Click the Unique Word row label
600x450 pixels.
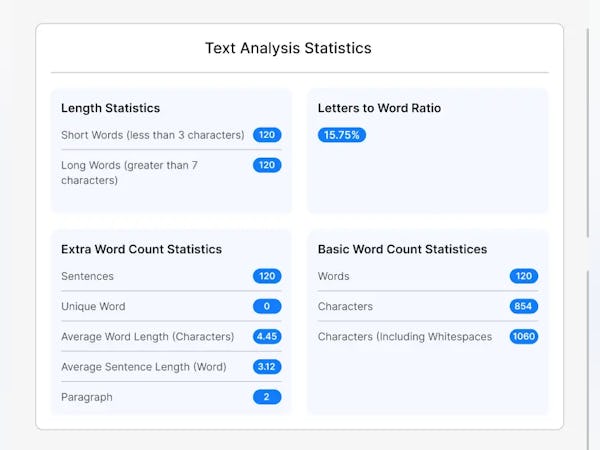pyautogui.click(x=93, y=306)
